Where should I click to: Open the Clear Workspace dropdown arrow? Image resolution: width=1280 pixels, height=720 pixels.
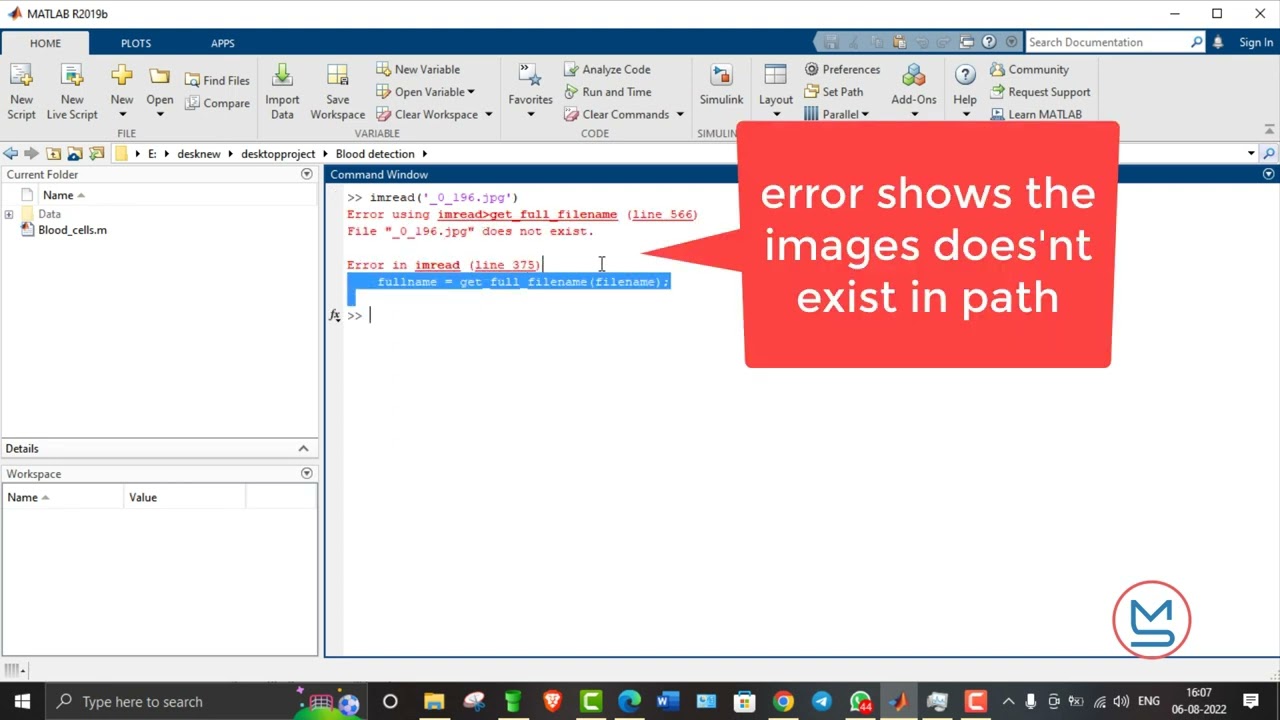489,114
